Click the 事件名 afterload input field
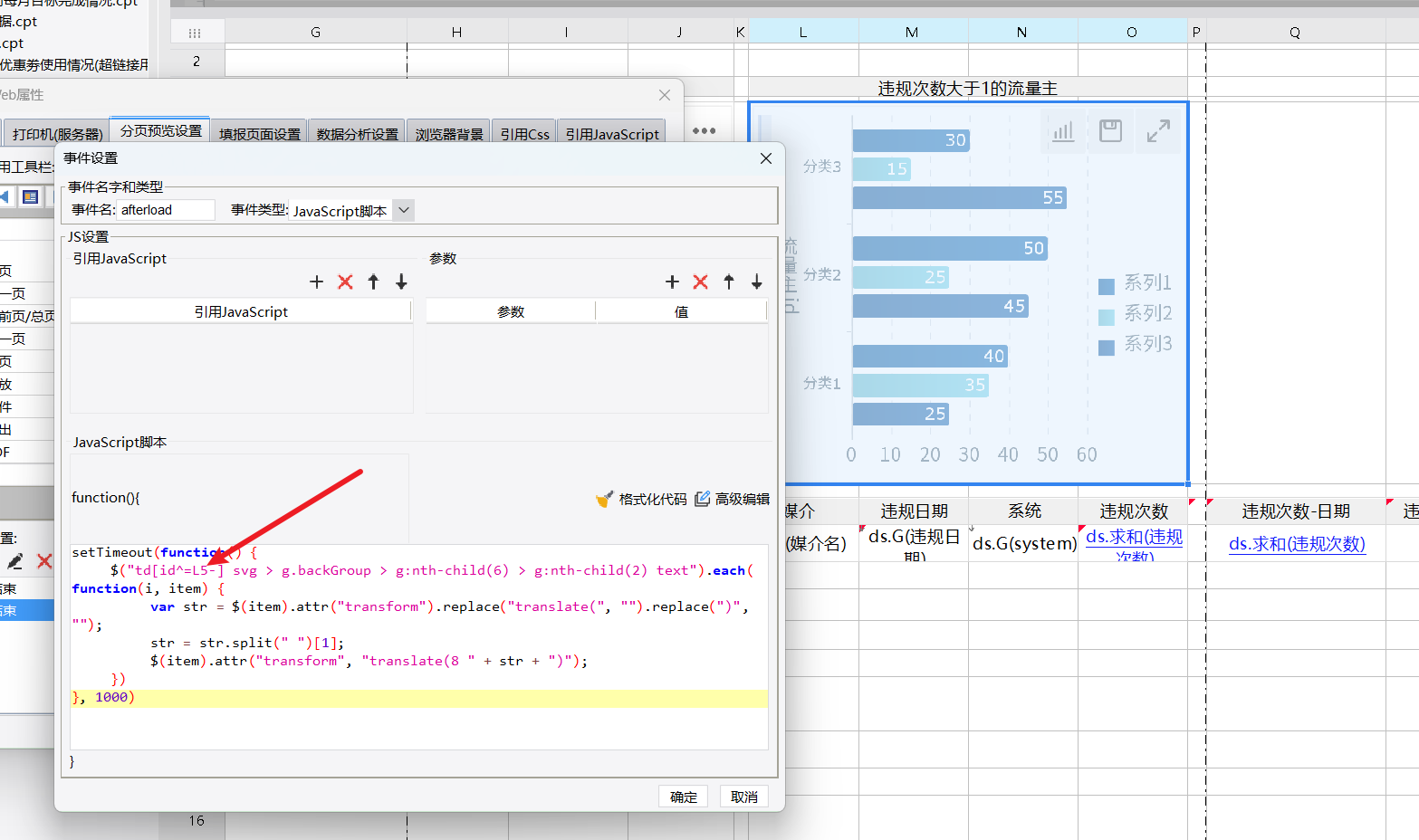1419x840 pixels. [166, 210]
